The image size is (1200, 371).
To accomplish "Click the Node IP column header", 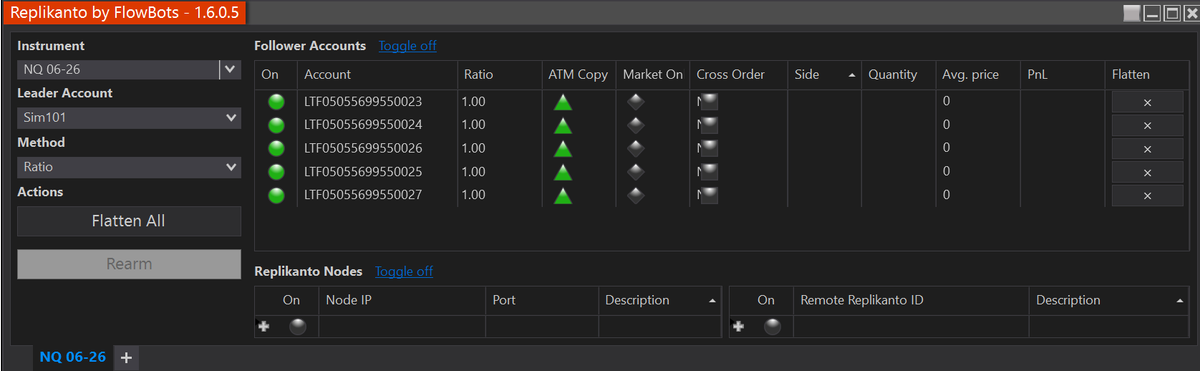I will pos(402,300).
